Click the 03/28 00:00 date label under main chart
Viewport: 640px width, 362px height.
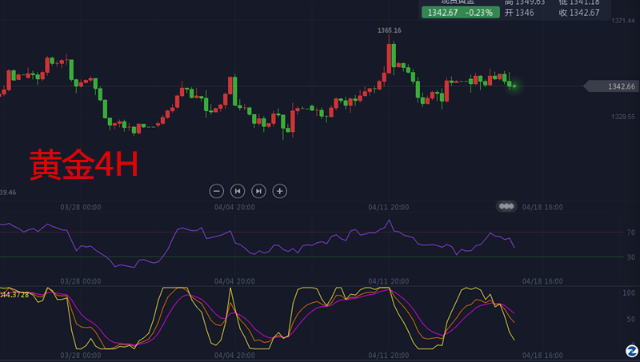81,207
